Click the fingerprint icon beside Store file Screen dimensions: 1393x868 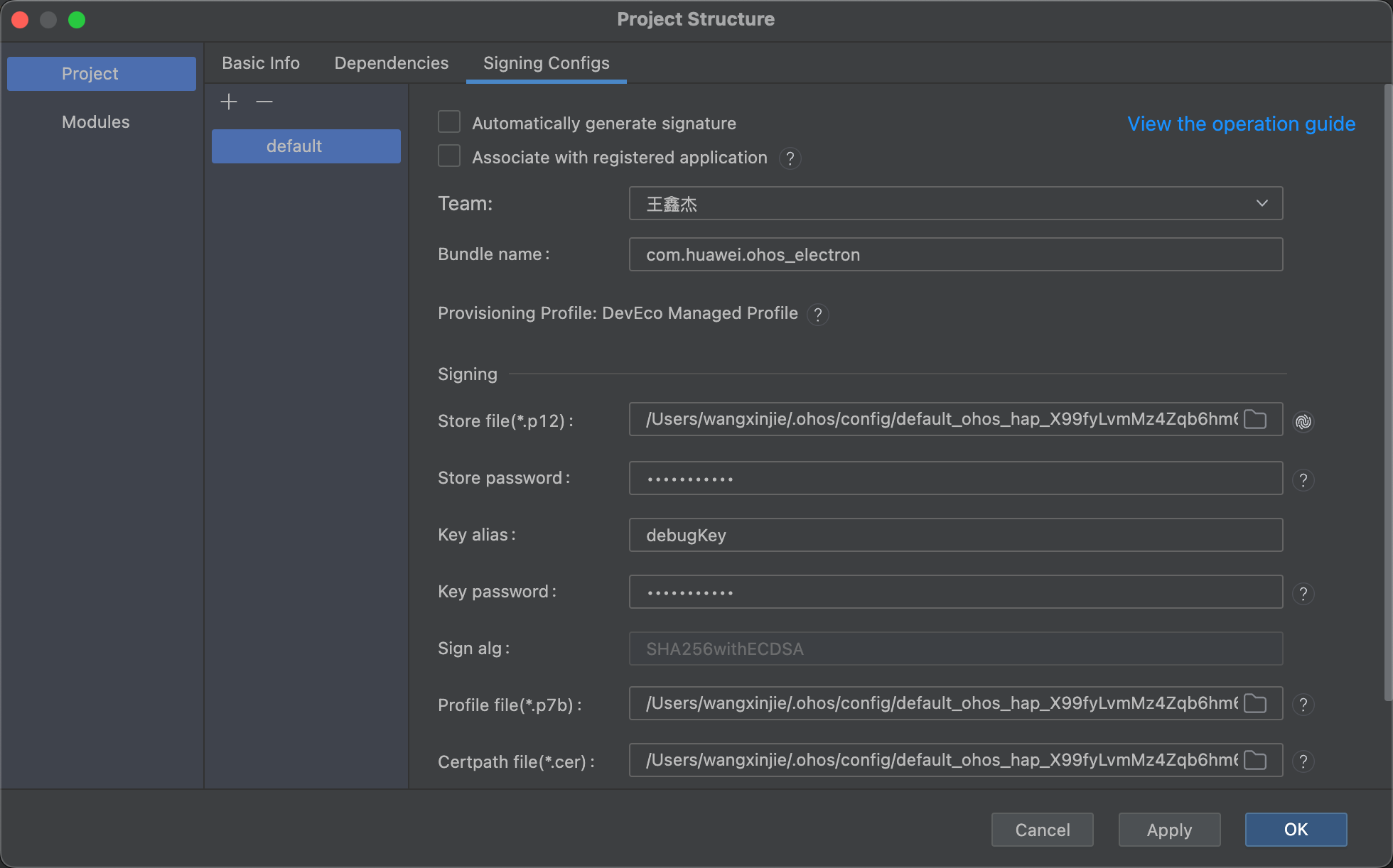[1303, 422]
